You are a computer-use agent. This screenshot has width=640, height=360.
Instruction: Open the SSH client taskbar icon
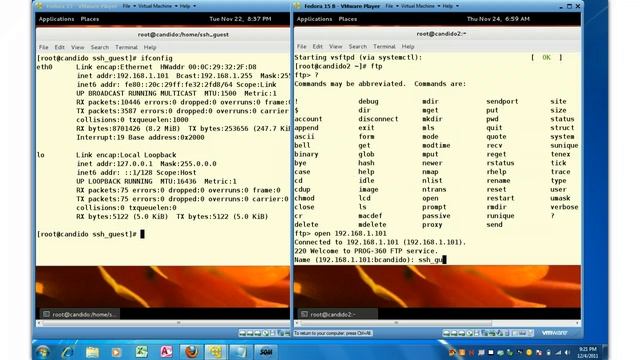point(266,352)
